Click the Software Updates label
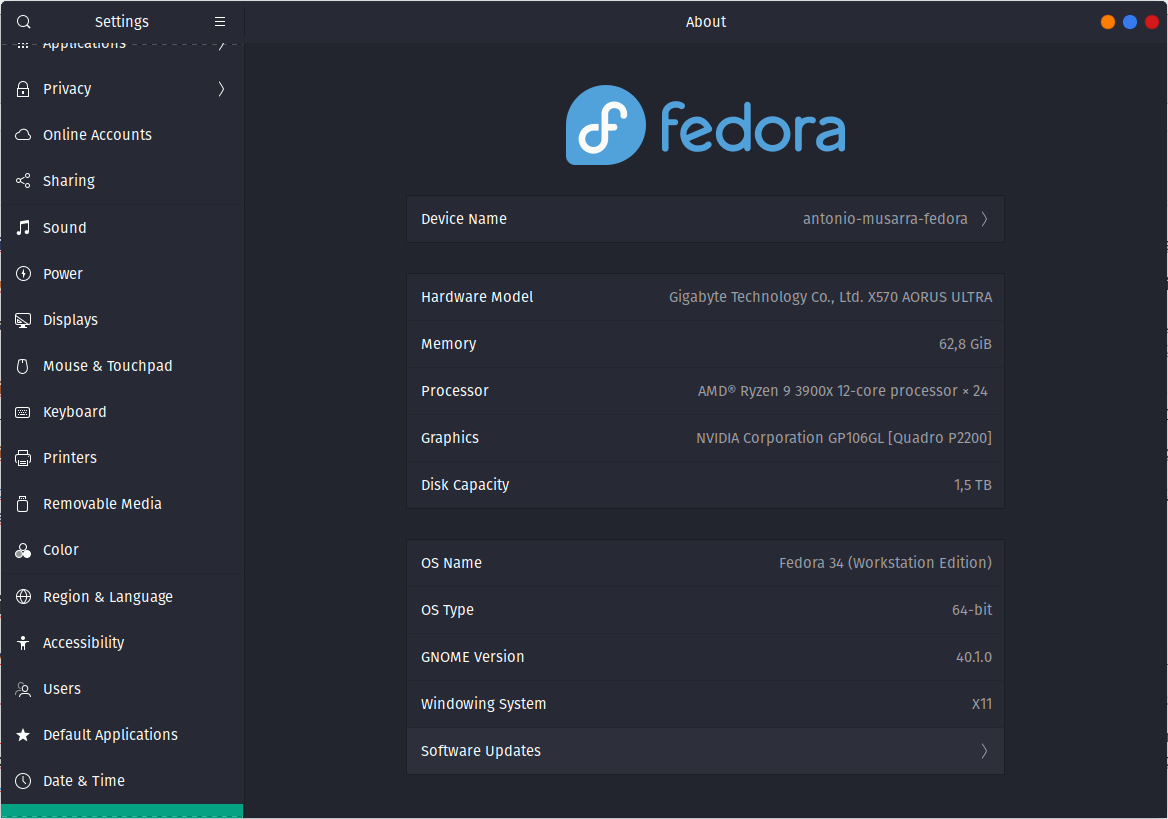 point(480,750)
